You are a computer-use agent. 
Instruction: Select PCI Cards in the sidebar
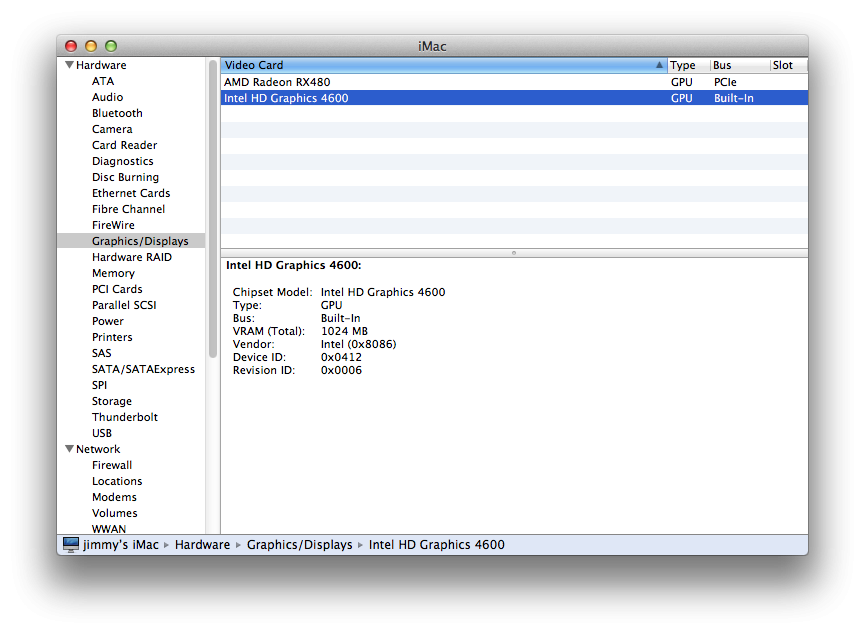click(117, 289)
